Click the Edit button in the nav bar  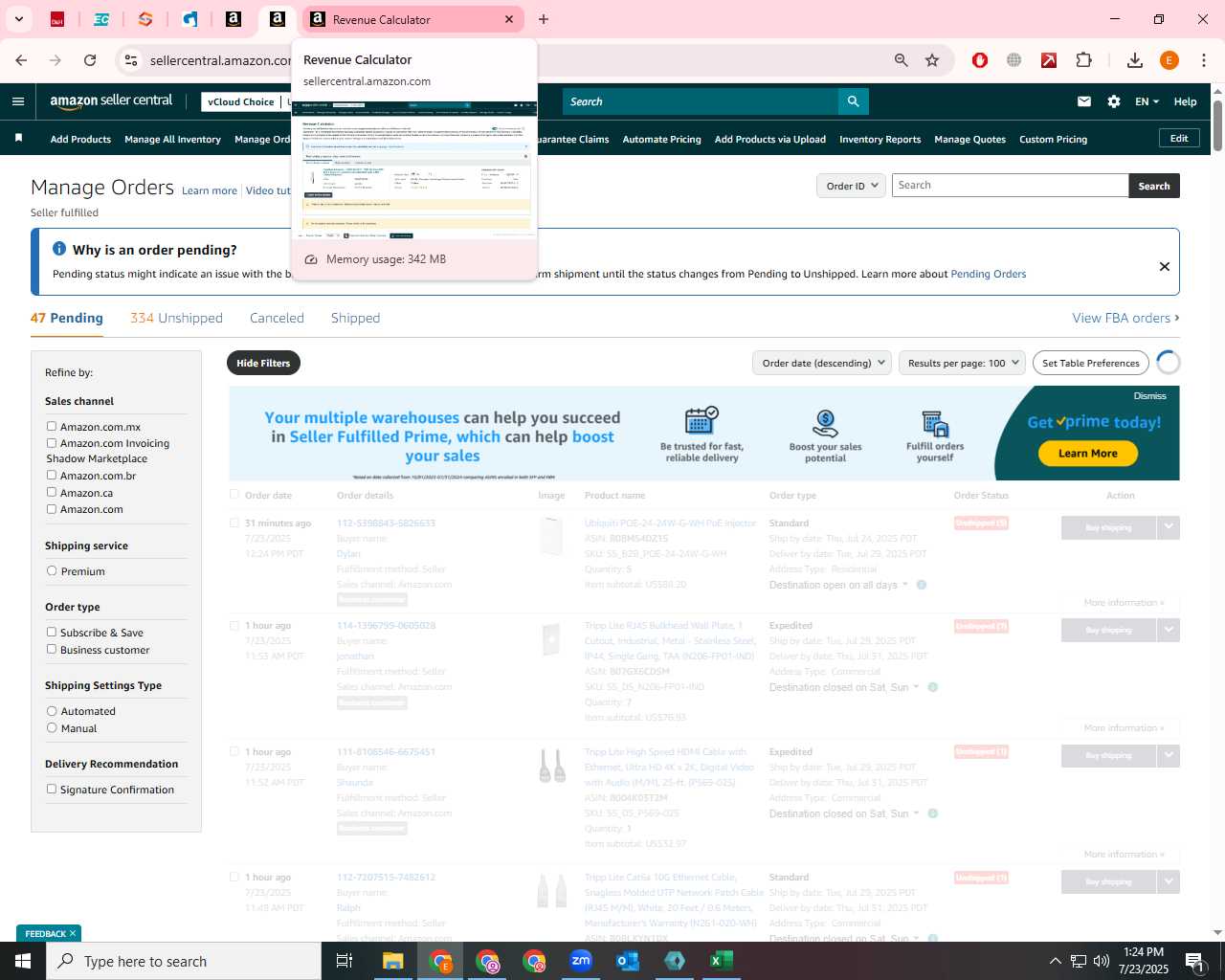pos(1179,138)
